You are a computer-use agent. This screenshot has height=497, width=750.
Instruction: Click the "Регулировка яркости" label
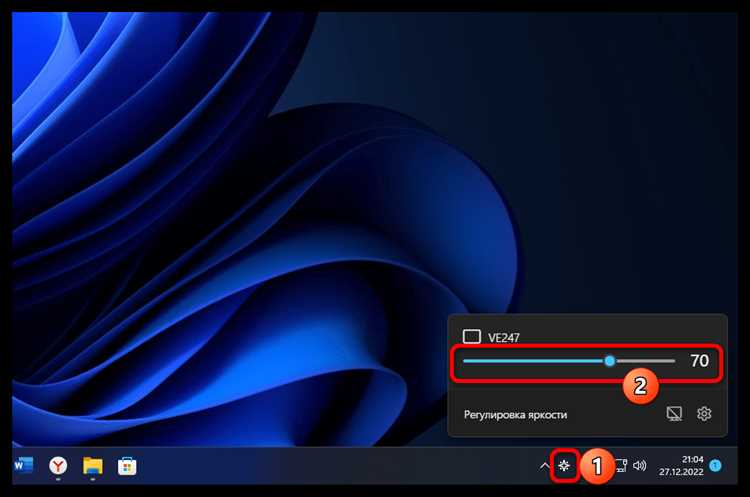point(515,415)
